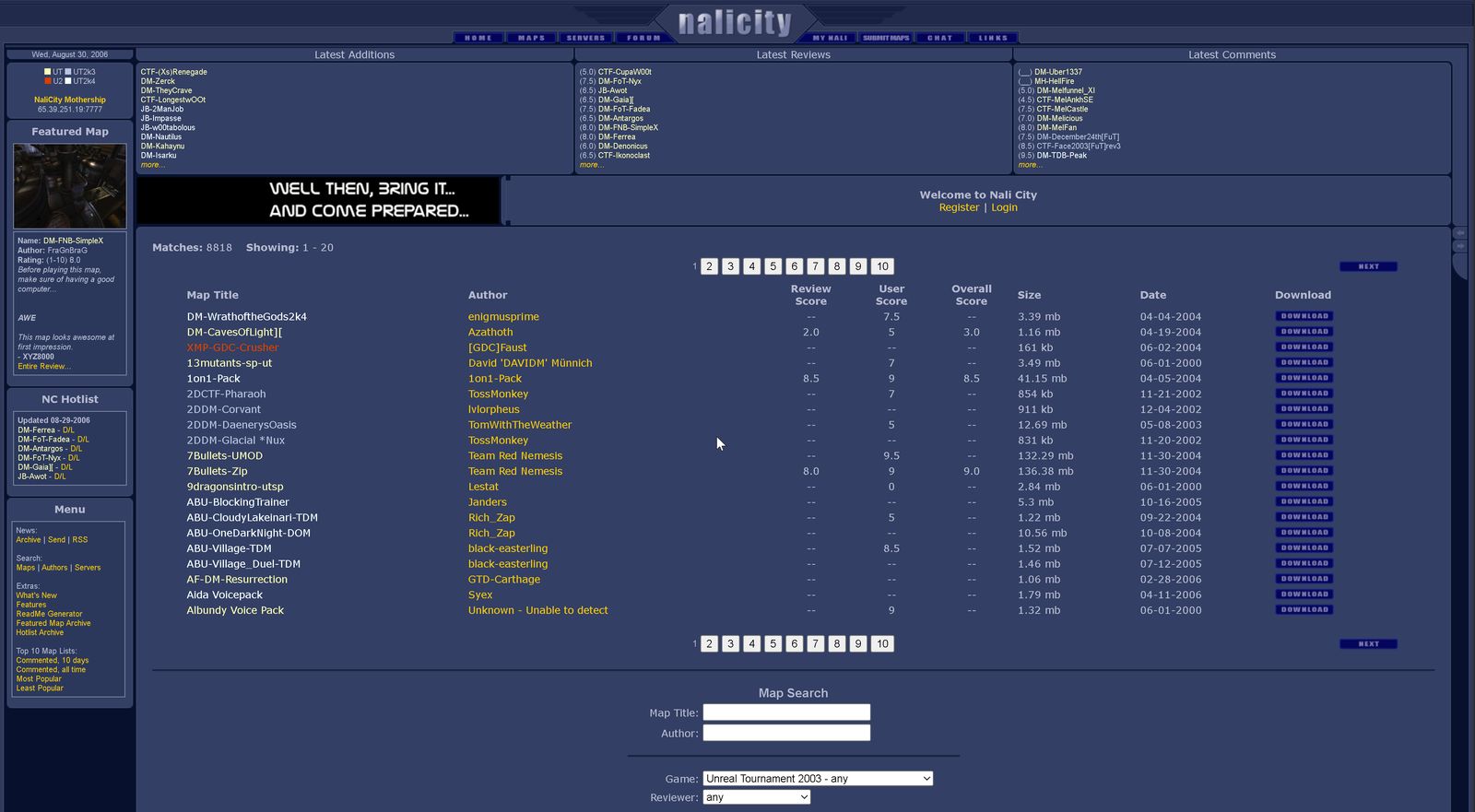Open the Hotlist Archive link in Menu

[40, 633]
